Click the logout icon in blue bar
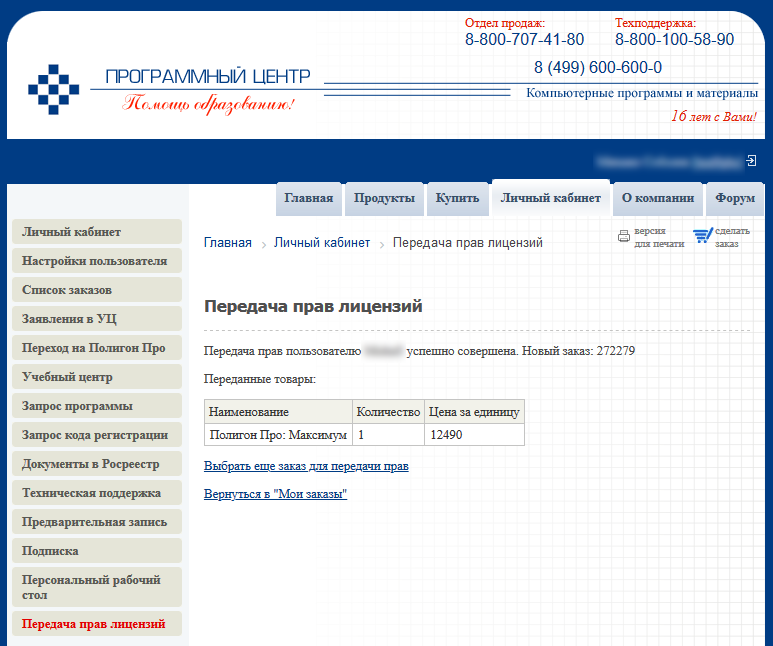 (x=751, y=161)
